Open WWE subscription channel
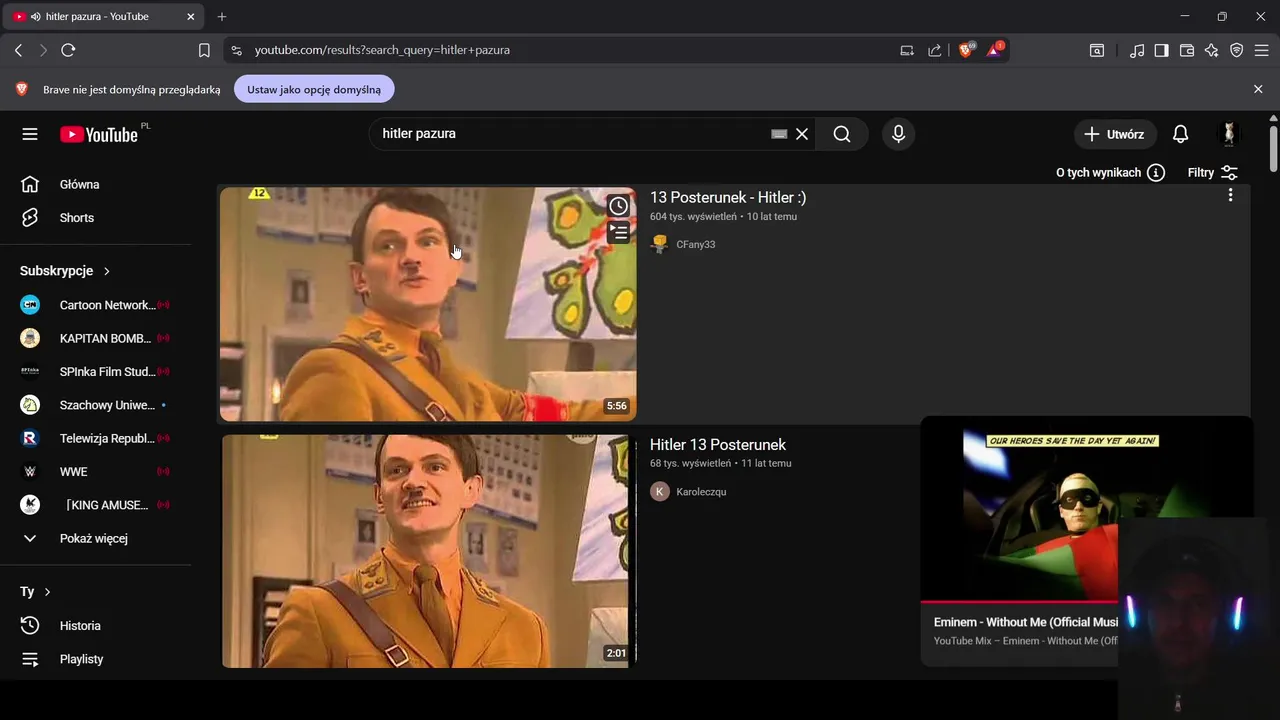Viewport: 1280px width, 720px height. point(95,472)
